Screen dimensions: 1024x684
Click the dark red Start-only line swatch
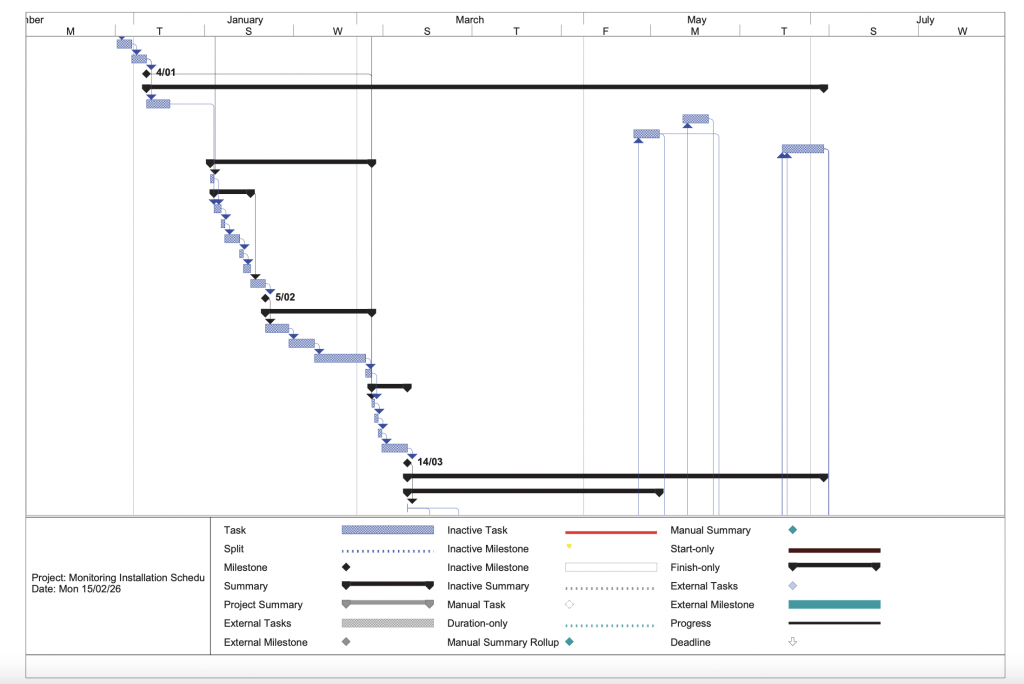coord(835,550)
